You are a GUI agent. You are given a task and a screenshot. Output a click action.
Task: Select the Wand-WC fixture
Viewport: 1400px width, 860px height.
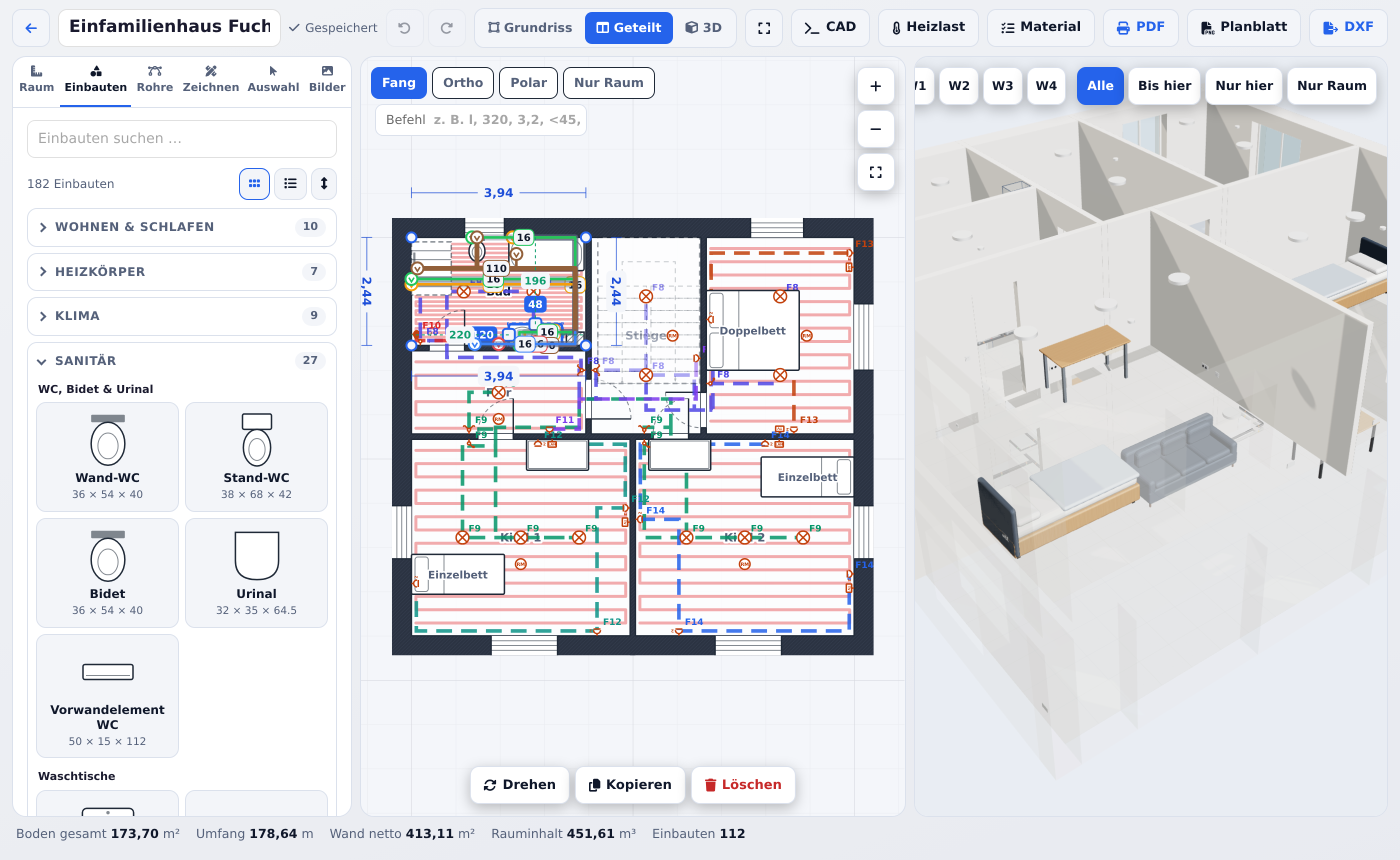click(x=107, y=456)
